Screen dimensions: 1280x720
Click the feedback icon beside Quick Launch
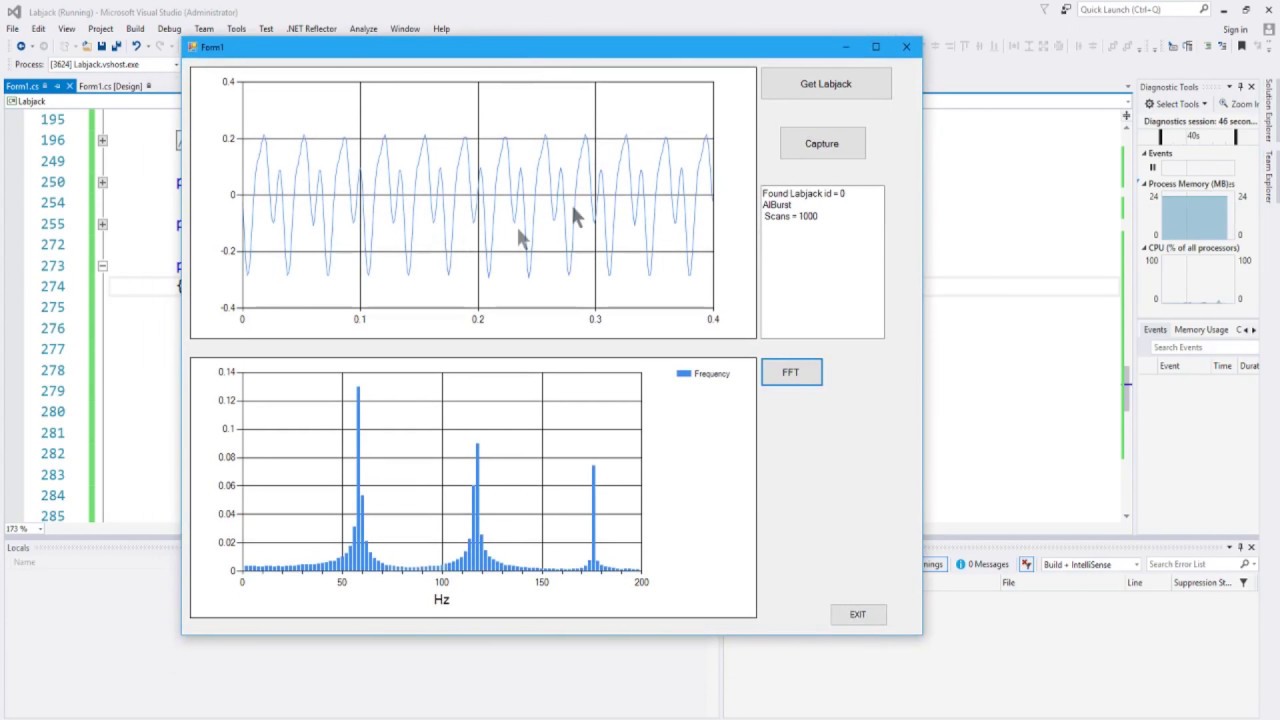coord(1066,9)
